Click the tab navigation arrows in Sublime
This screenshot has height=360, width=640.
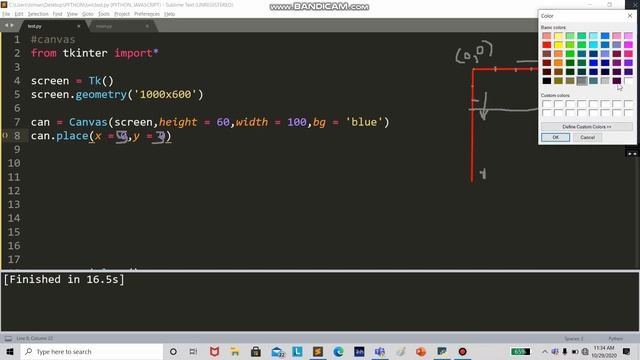click(x=9, y=26)
